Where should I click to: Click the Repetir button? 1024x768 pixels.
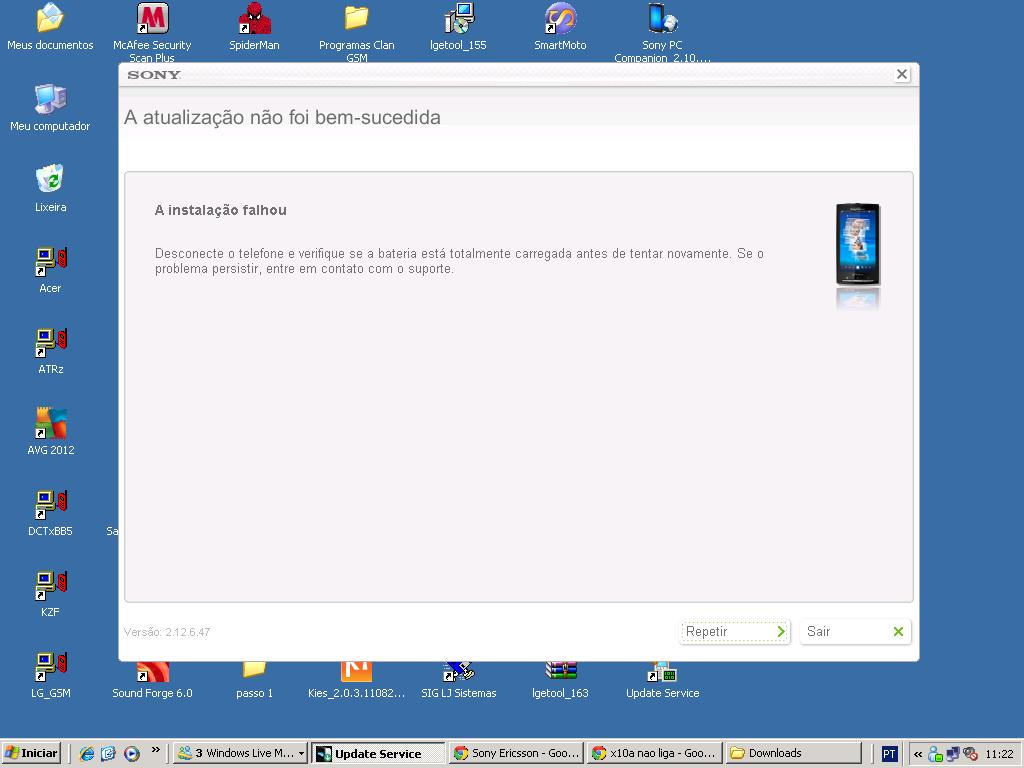[735, 632]
